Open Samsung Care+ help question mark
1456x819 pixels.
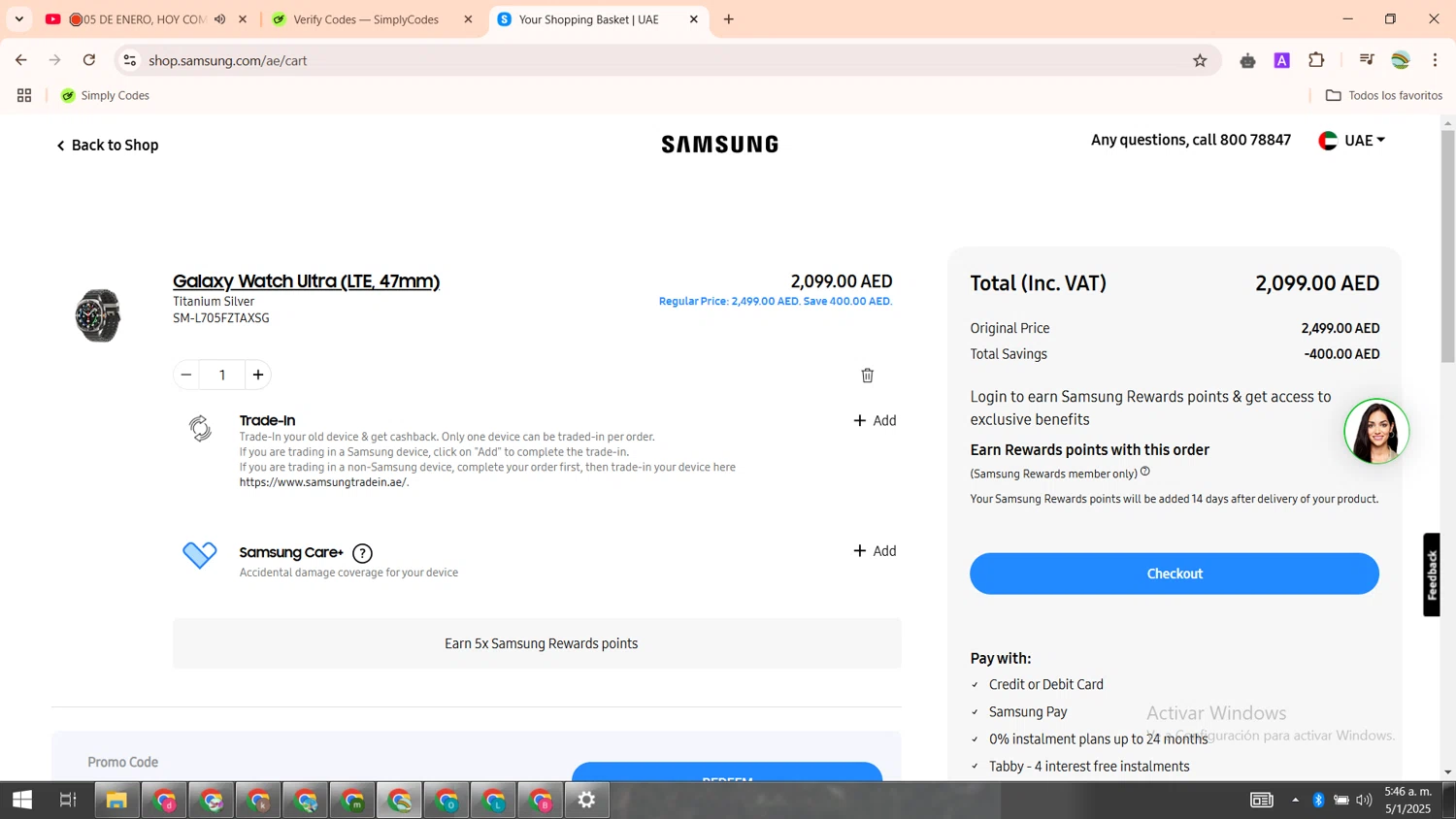pyautogui.click(x=362, y=553)
